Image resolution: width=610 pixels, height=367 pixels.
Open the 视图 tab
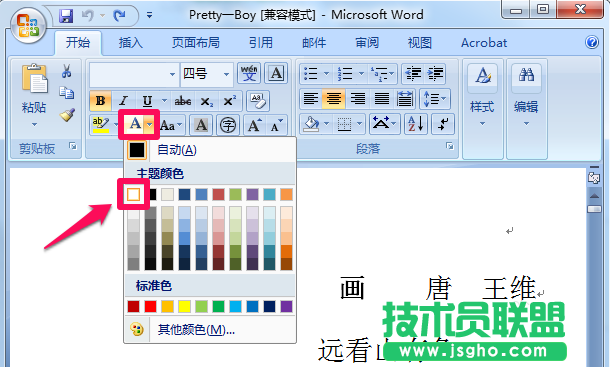(419, 42)
